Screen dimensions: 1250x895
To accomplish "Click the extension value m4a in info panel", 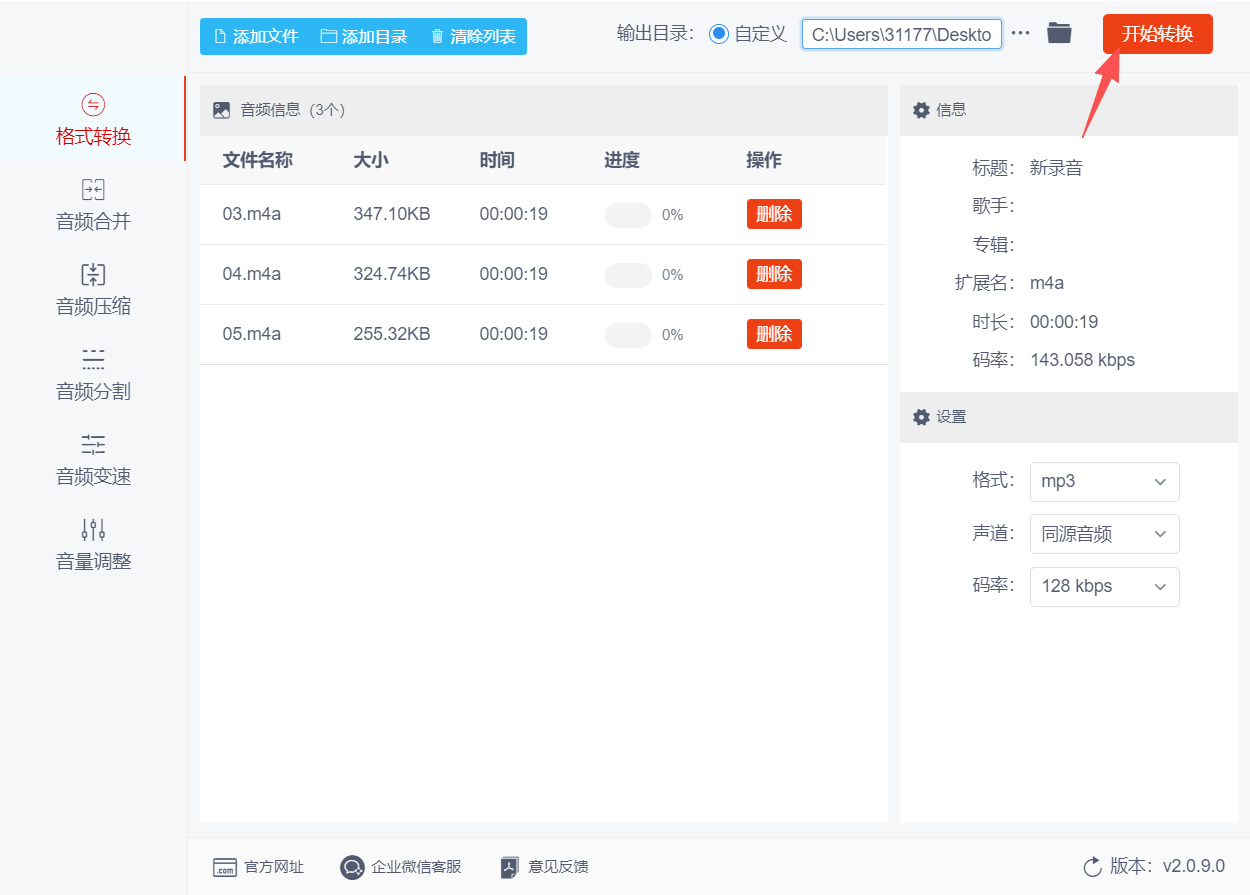I will 1047,283.
